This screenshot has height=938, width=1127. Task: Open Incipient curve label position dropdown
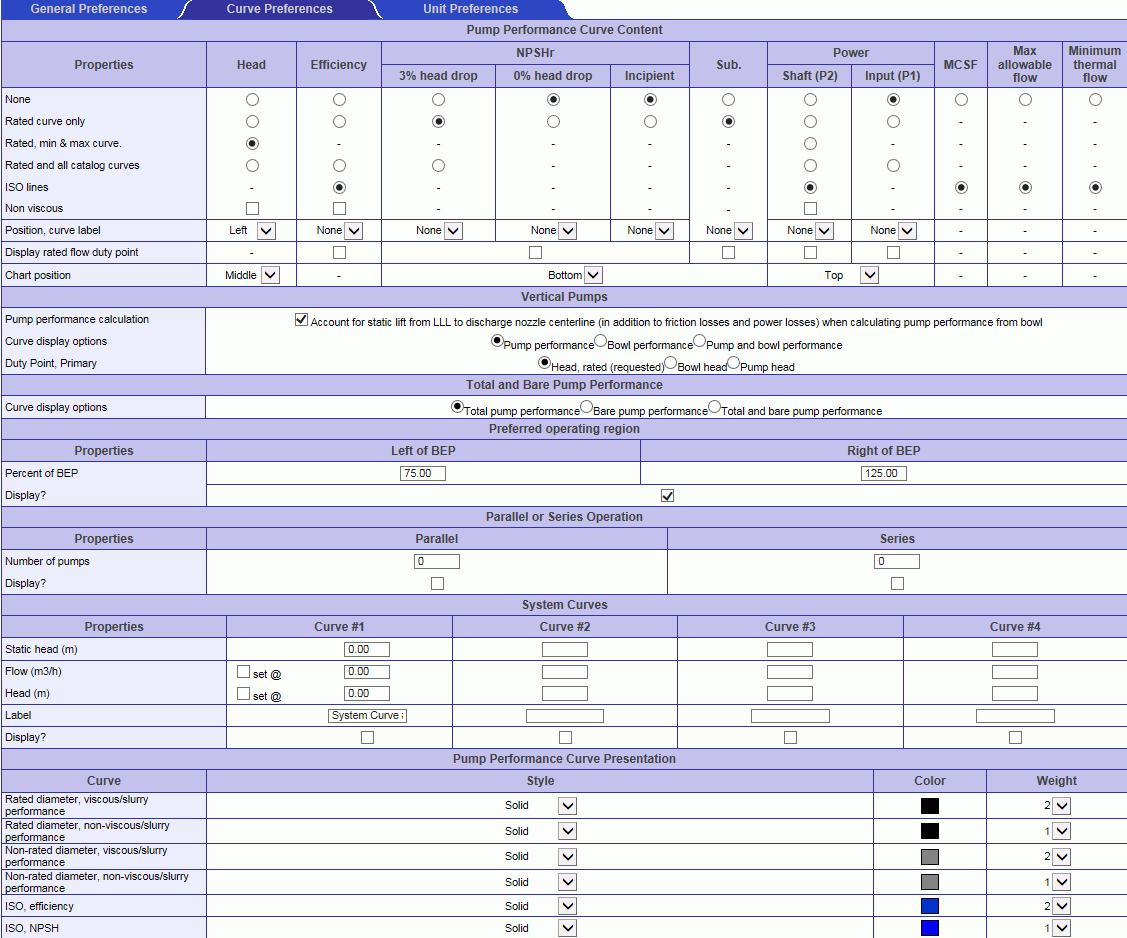click(x=664, y=231)
